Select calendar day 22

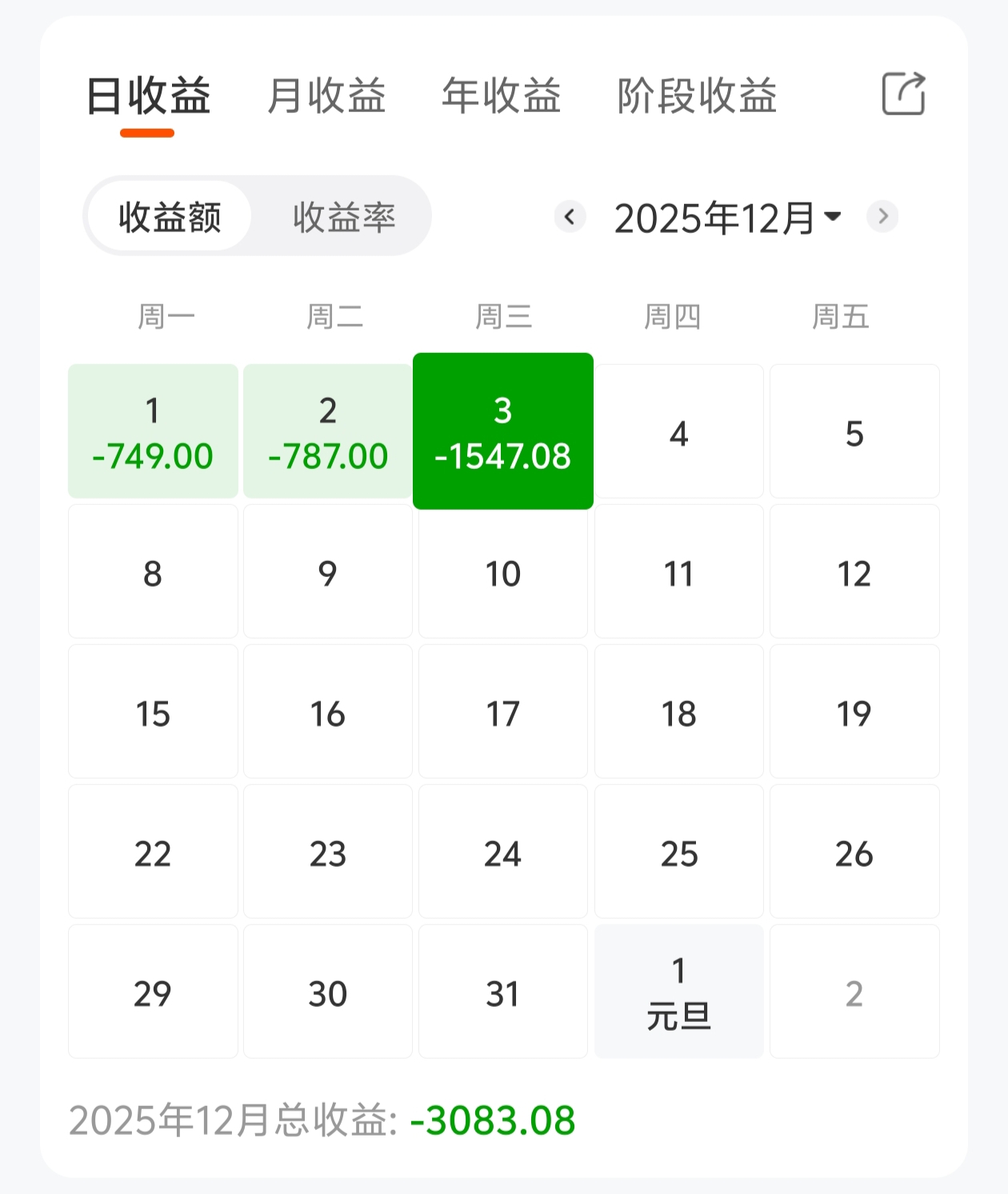click(x=153, y=851)
